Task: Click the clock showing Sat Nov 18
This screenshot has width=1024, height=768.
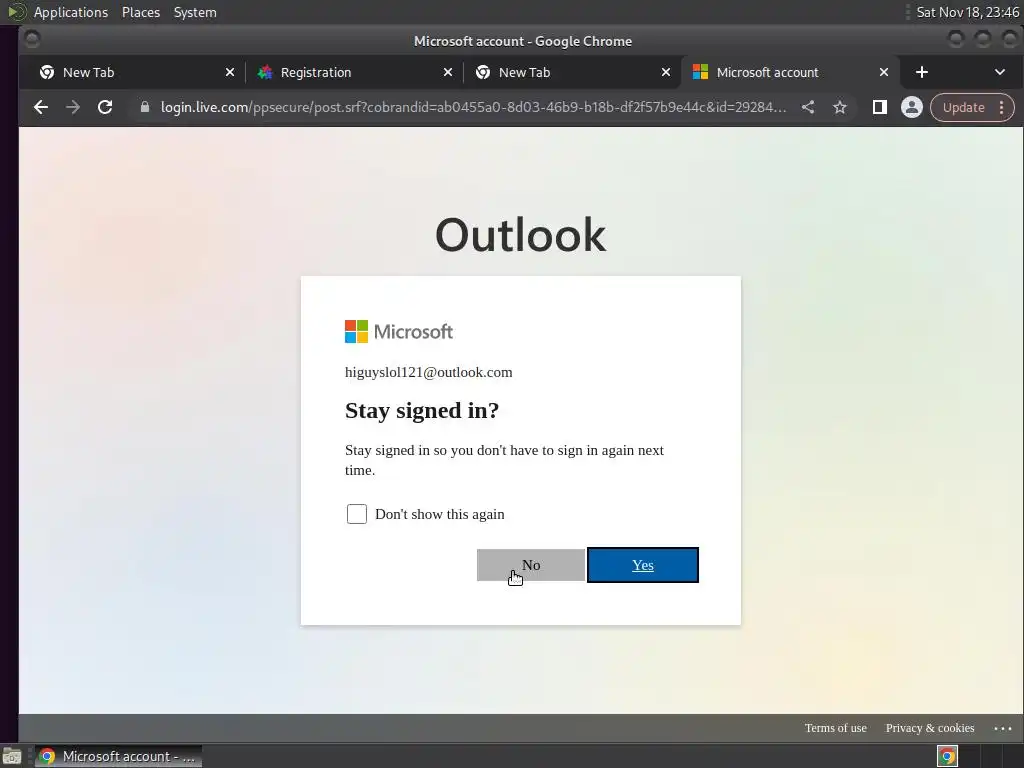Action: click(967, 12)
